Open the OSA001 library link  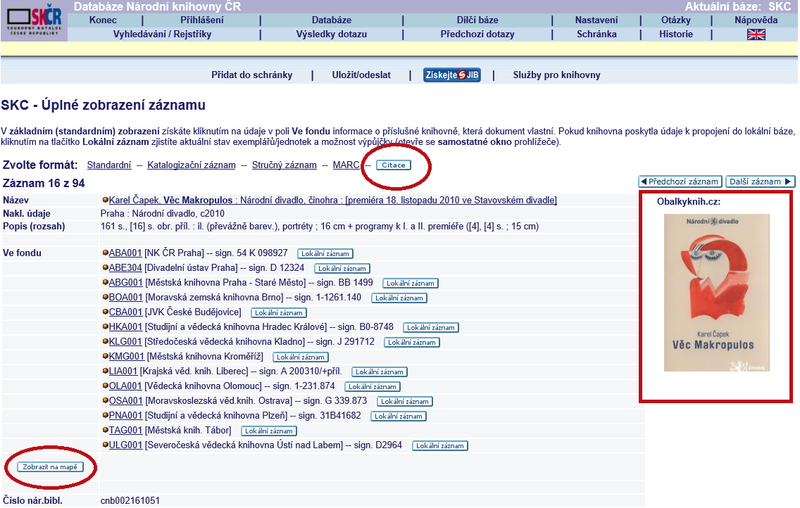[126, 401]
